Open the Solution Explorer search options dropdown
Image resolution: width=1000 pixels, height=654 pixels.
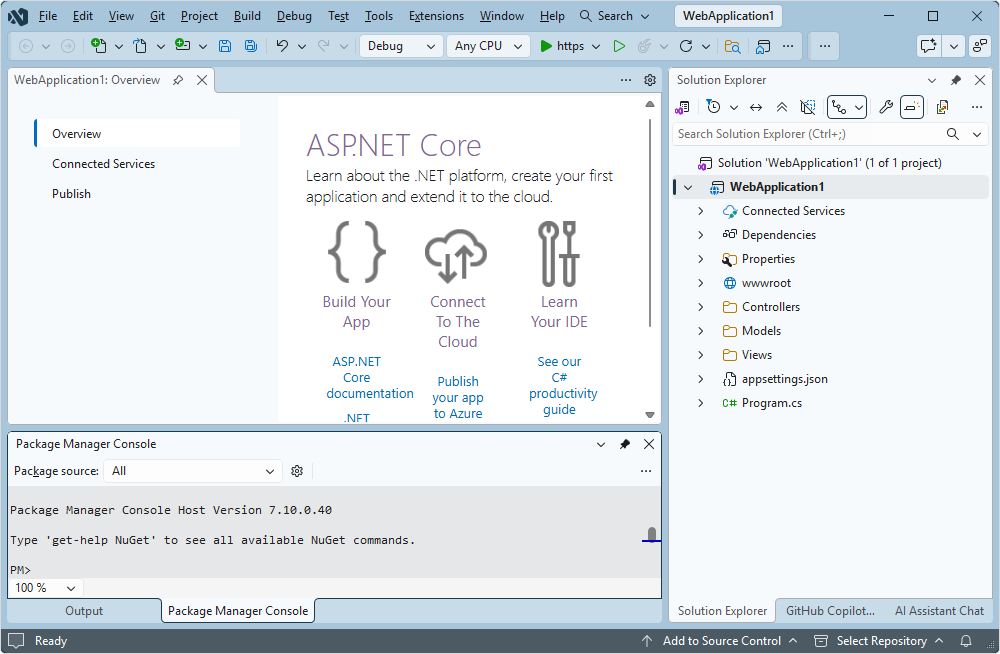pyautogui.click(x=976, y=134)
